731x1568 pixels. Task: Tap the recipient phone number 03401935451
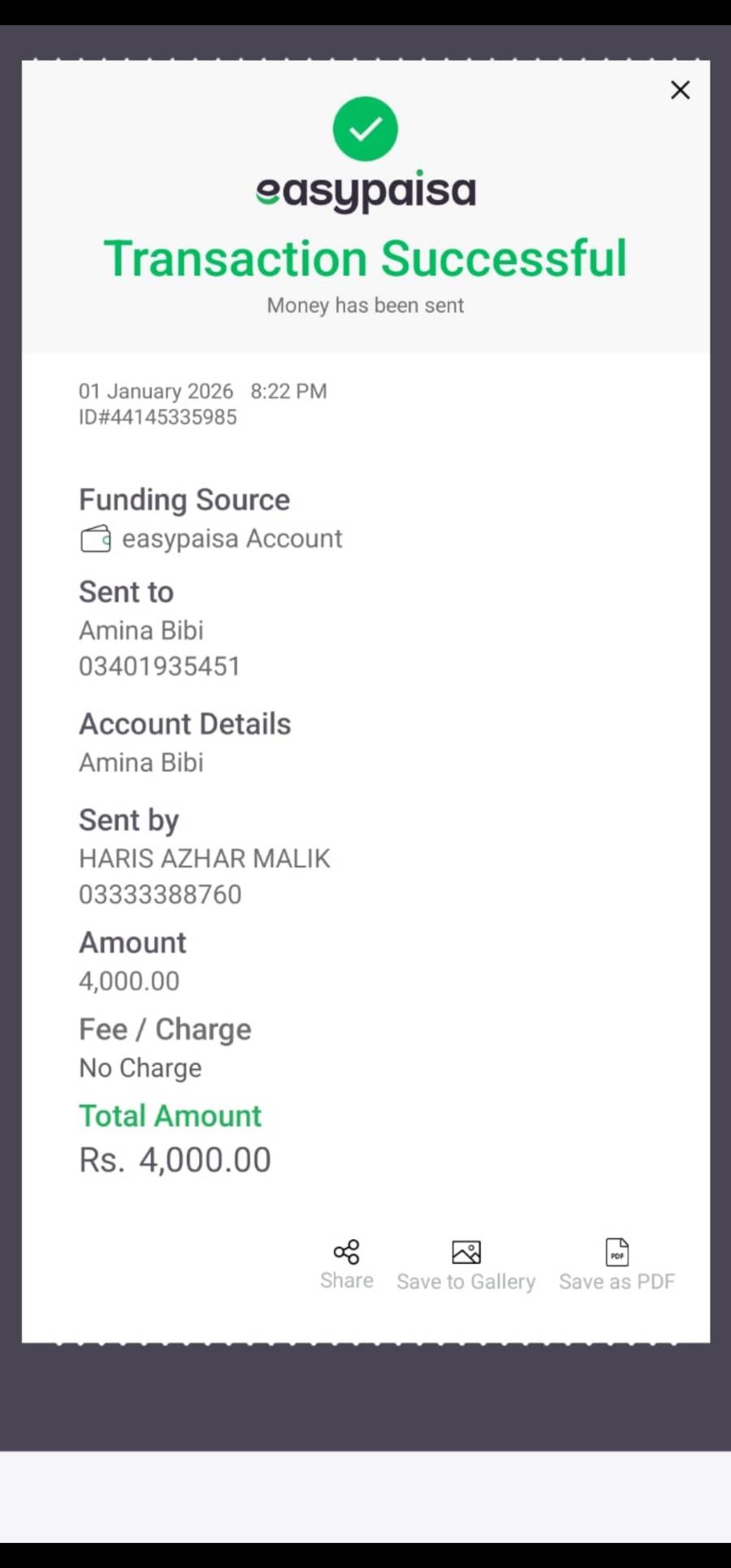tap(160, 666)
